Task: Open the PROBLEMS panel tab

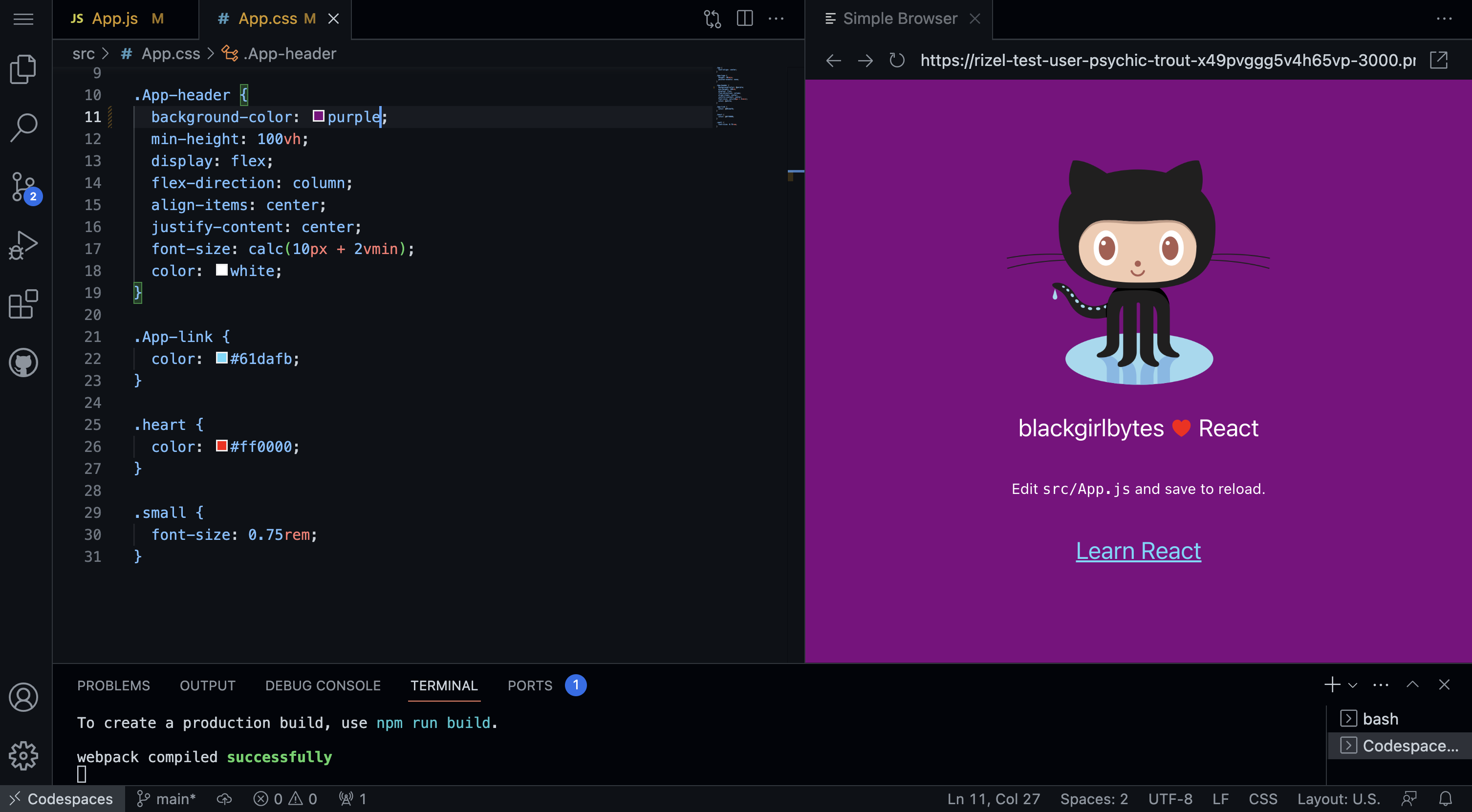Action: coord(113,686)
